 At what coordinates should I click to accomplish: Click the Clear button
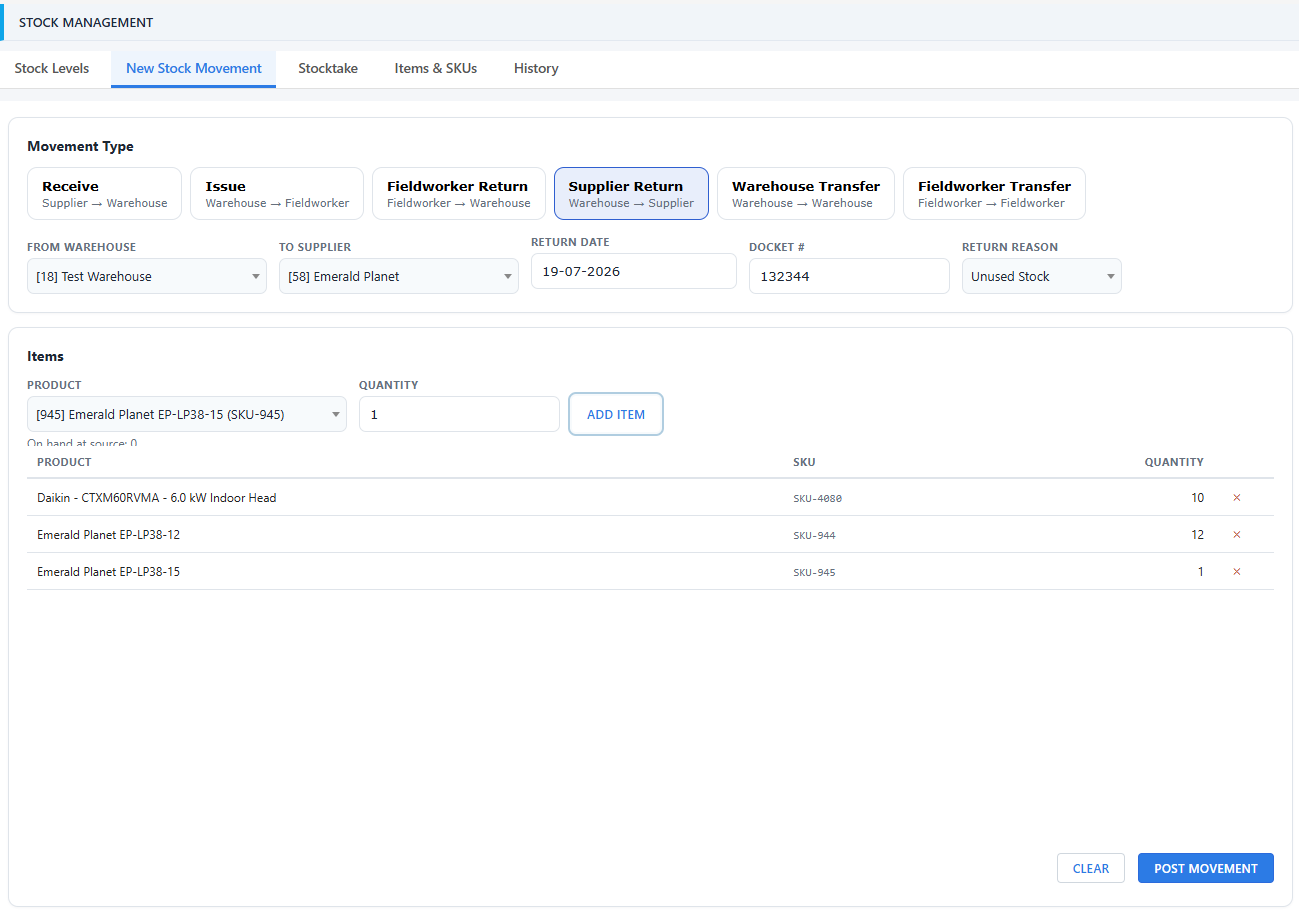click(x=1091, y=868)
